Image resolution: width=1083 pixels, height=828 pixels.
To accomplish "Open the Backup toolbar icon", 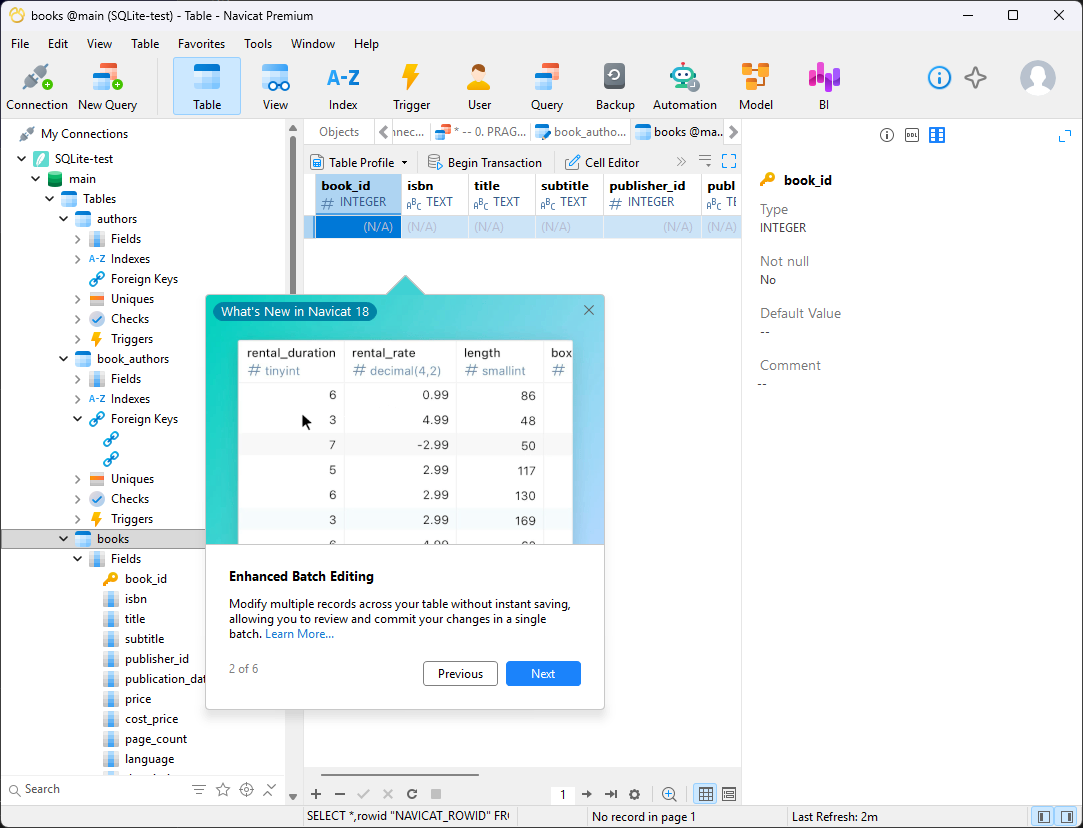I will 615,86.
